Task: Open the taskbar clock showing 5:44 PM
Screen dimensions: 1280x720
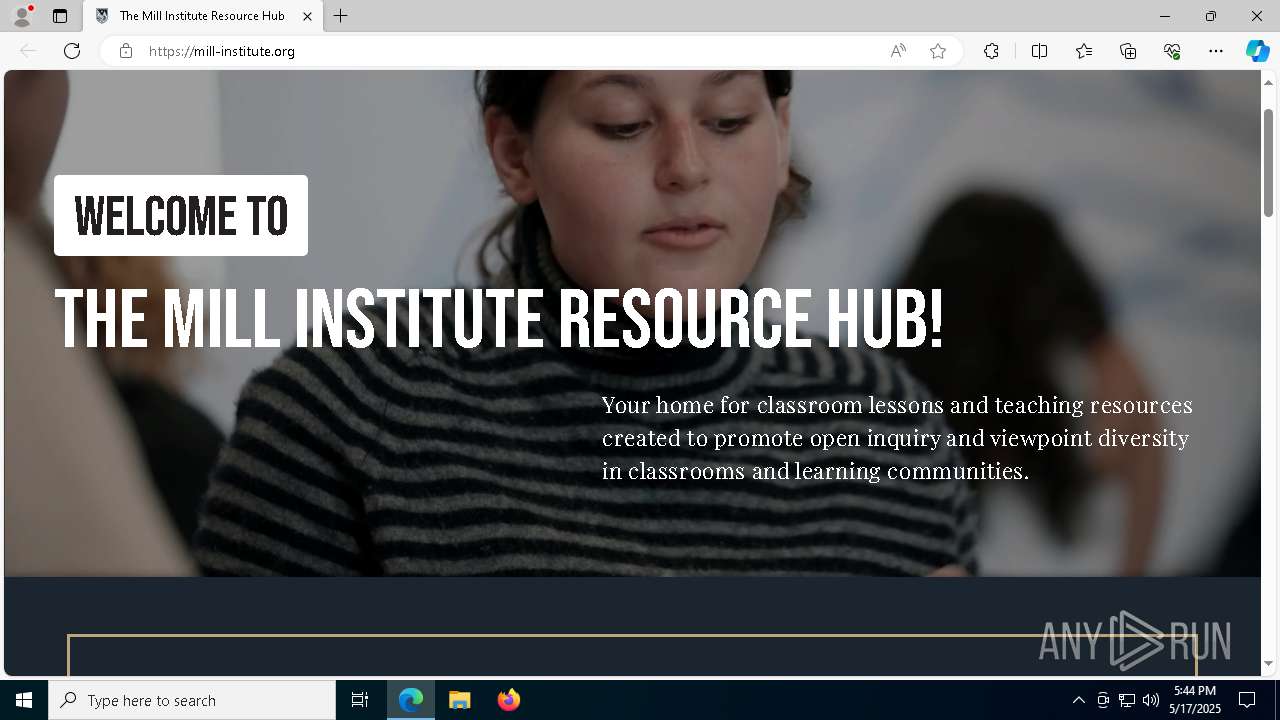Action: [x=1196, y=700]
